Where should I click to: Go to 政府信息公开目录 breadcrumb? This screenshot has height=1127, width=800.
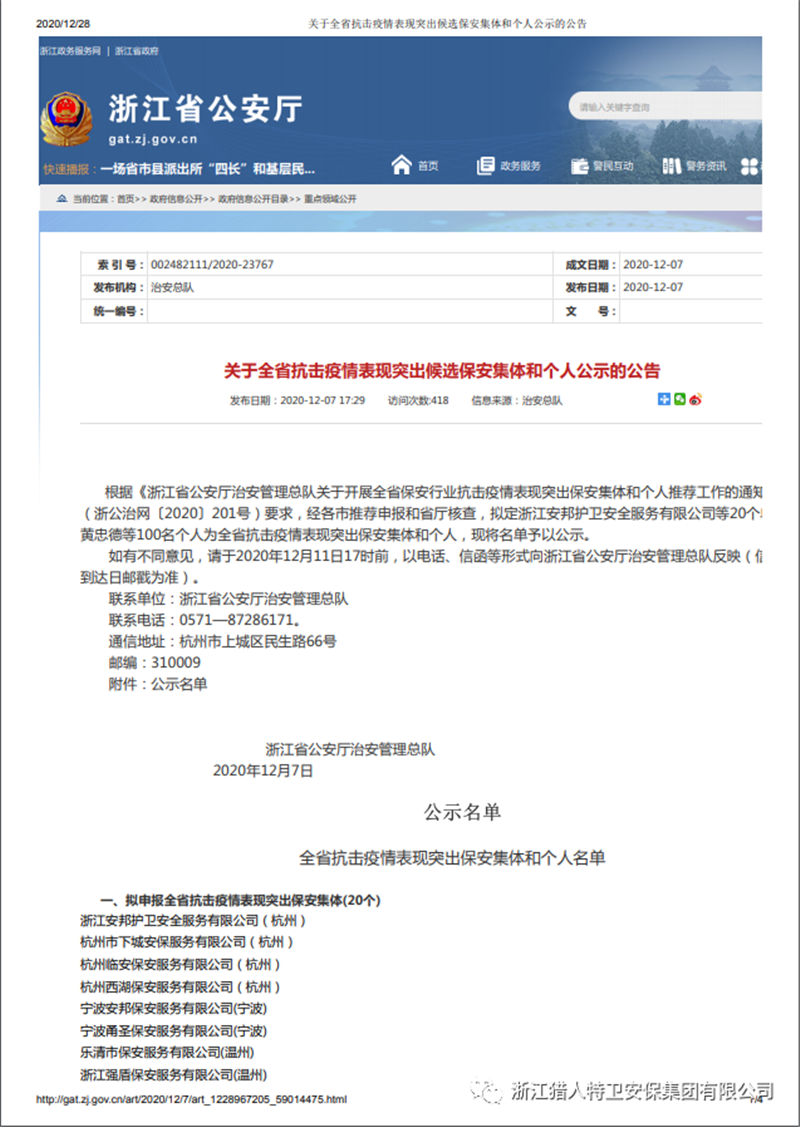click(257, 199)
